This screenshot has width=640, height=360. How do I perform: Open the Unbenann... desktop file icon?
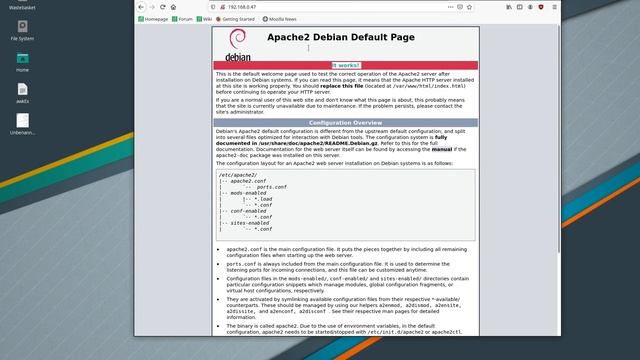[x=22, y=124]
